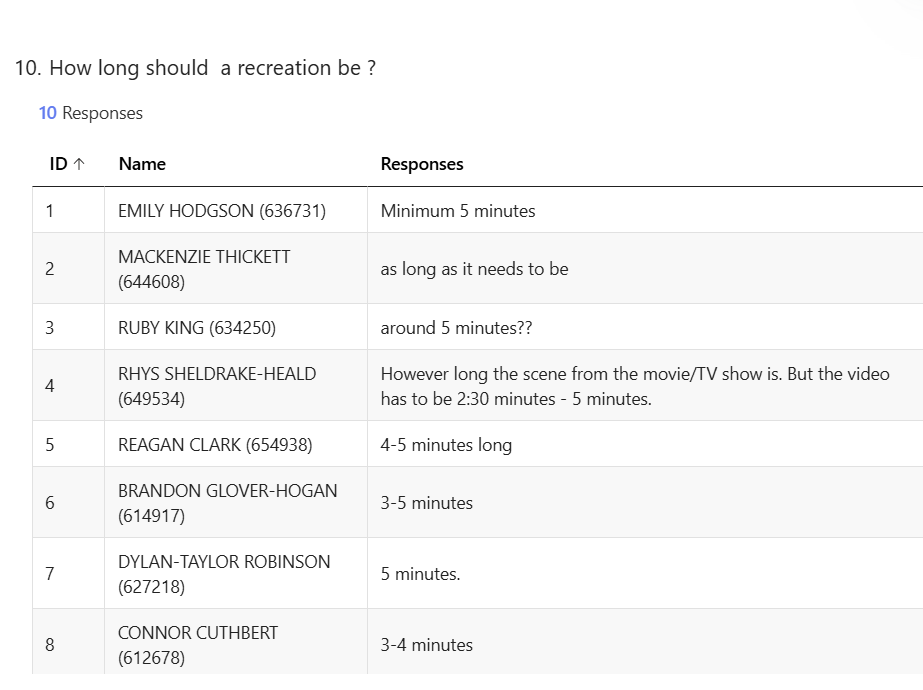Open the 10 Responses count link

click(x=91, y=113)
